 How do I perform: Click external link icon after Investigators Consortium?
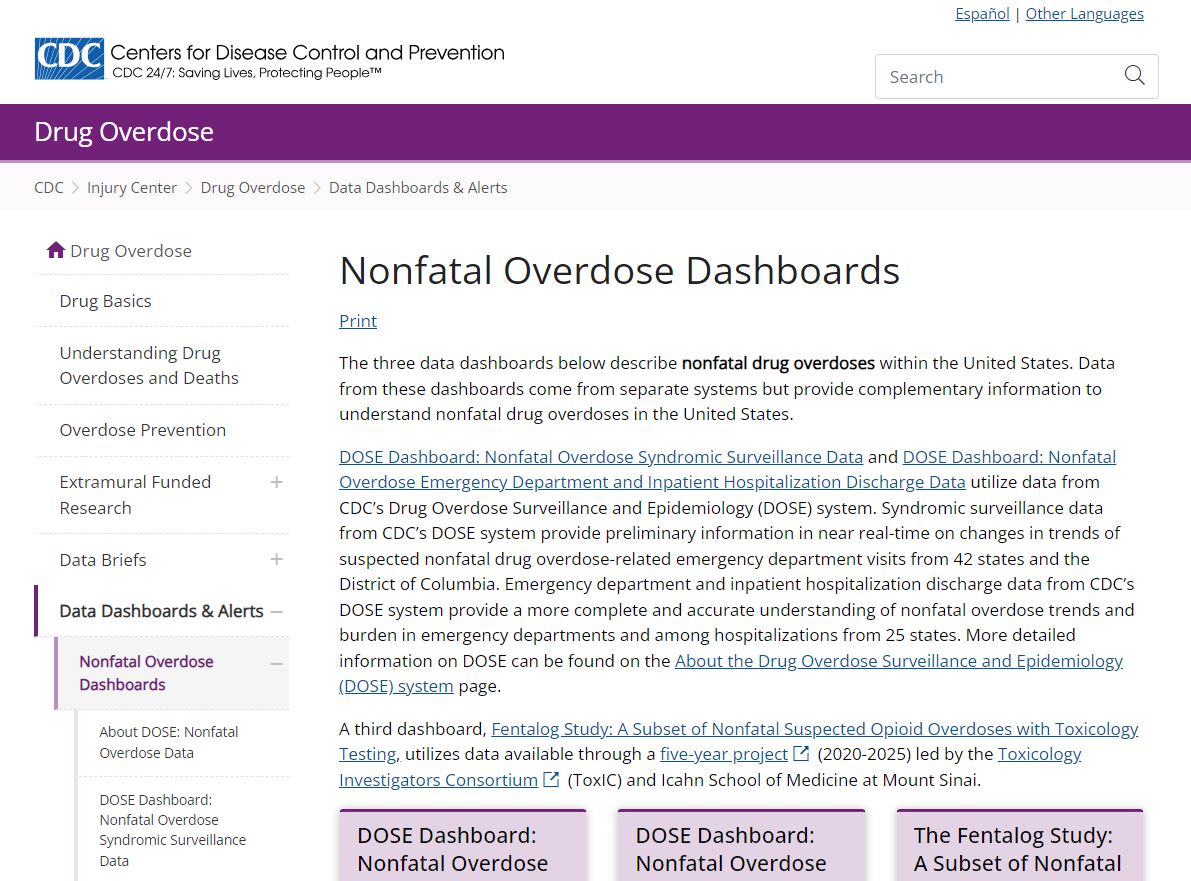[x=551, y=779]
